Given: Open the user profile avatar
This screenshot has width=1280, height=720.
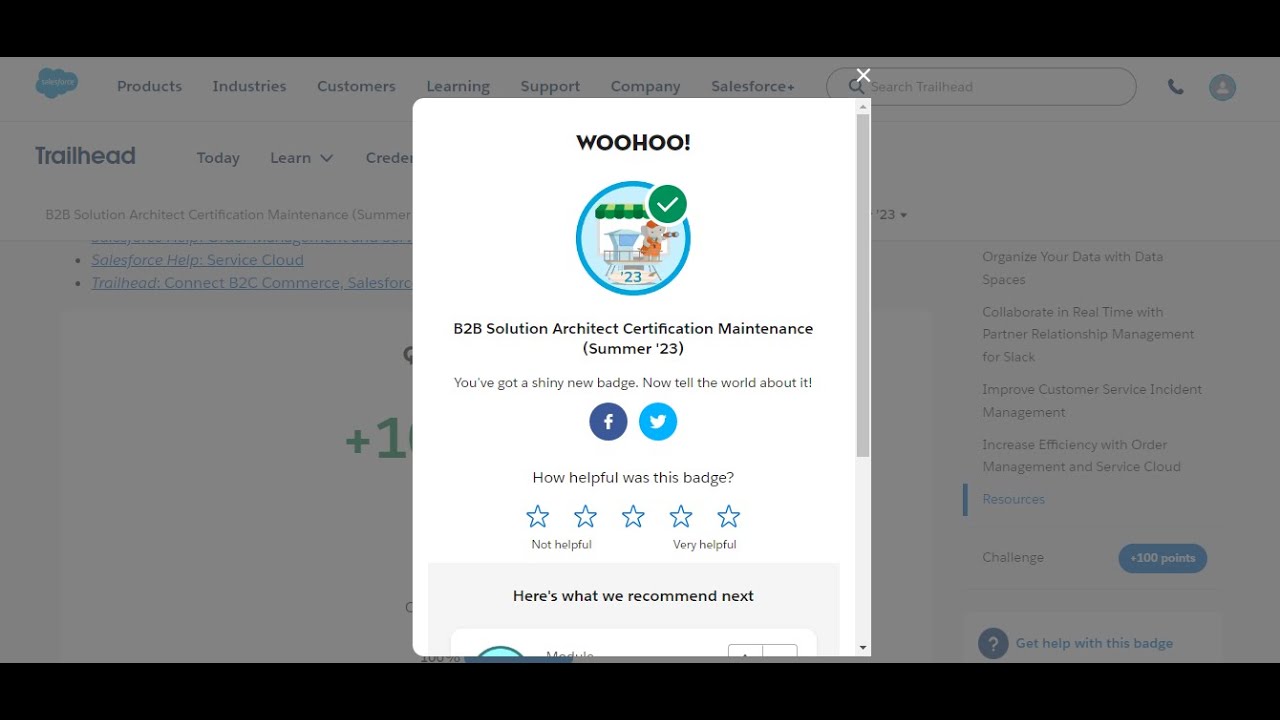Looking at the screenshot, I should pos(1222,87).
